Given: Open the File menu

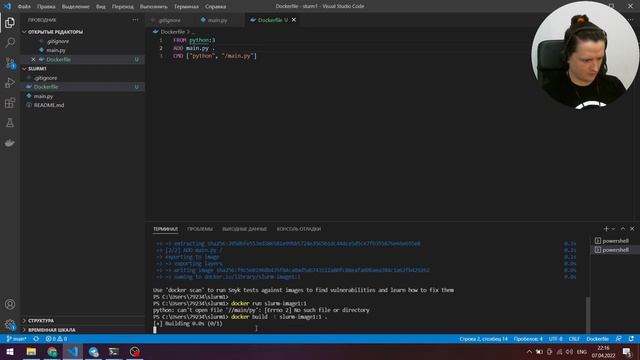Looking at the screenshot, I should pos(24,7).
